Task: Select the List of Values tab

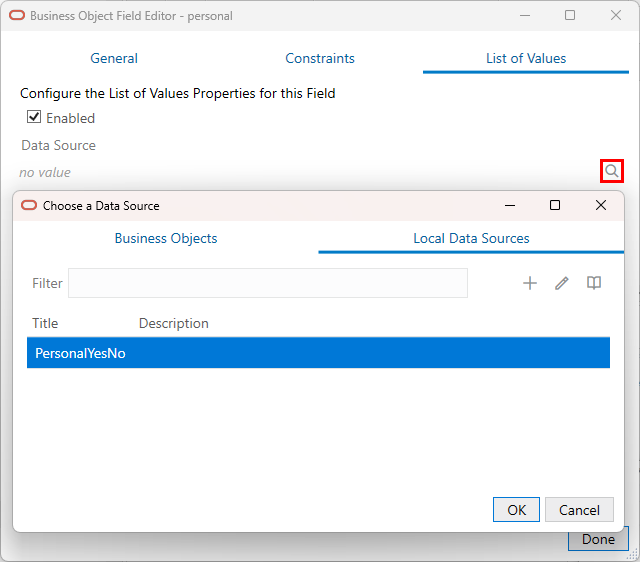Action: click(526, 58)
